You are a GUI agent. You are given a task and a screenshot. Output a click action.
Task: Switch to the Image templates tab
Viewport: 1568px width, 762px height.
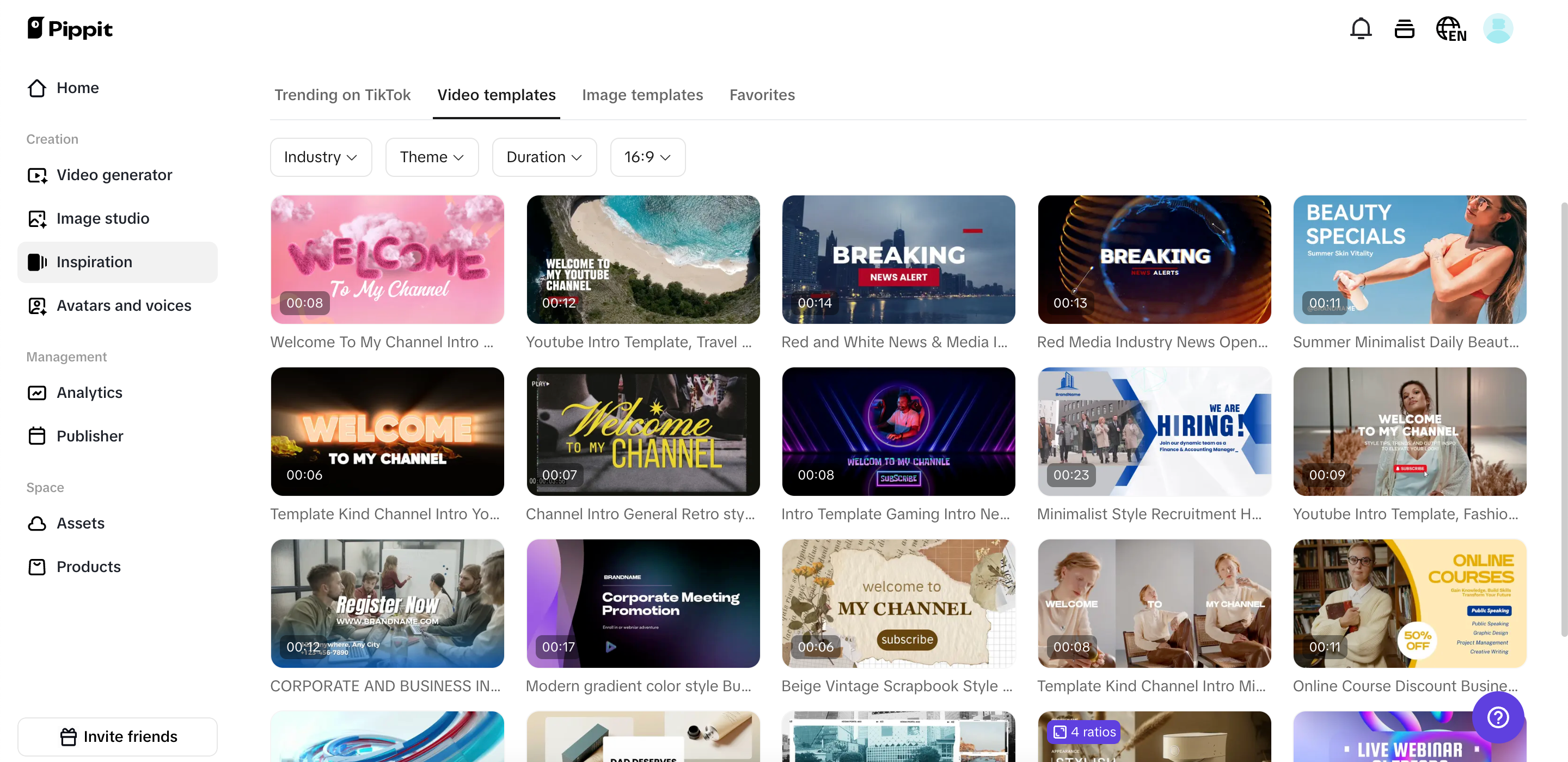click(x=641, y=95)
